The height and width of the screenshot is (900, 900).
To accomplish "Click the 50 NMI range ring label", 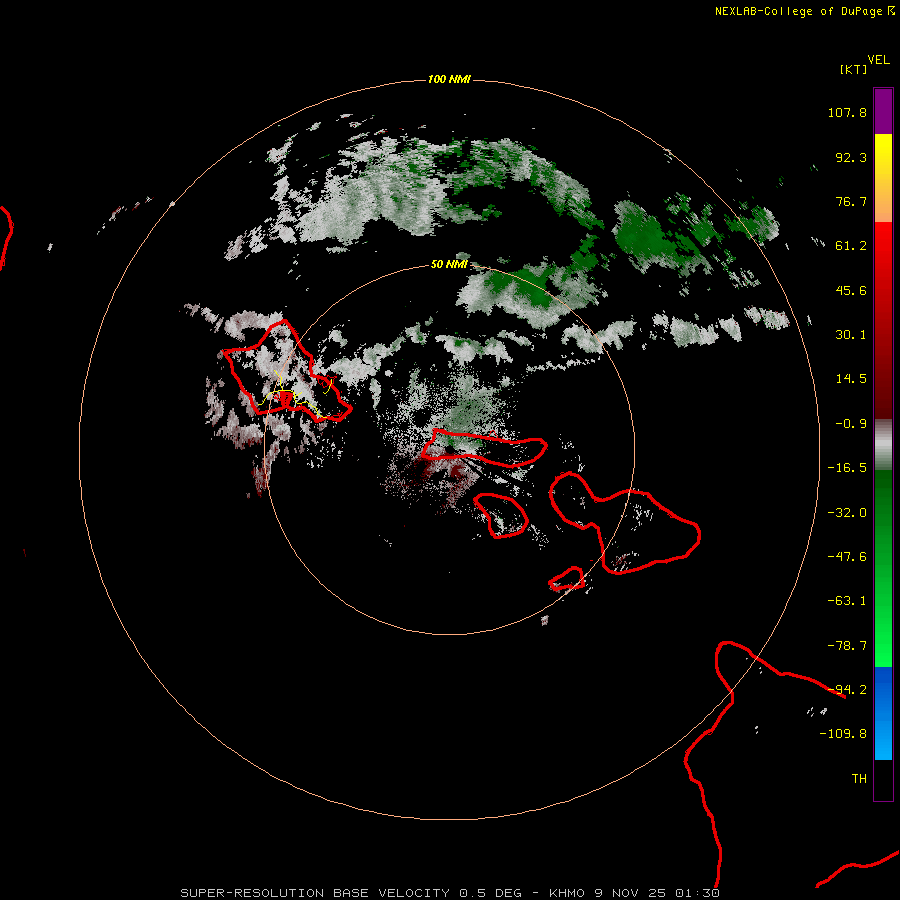I will click(x=449, y=265).
